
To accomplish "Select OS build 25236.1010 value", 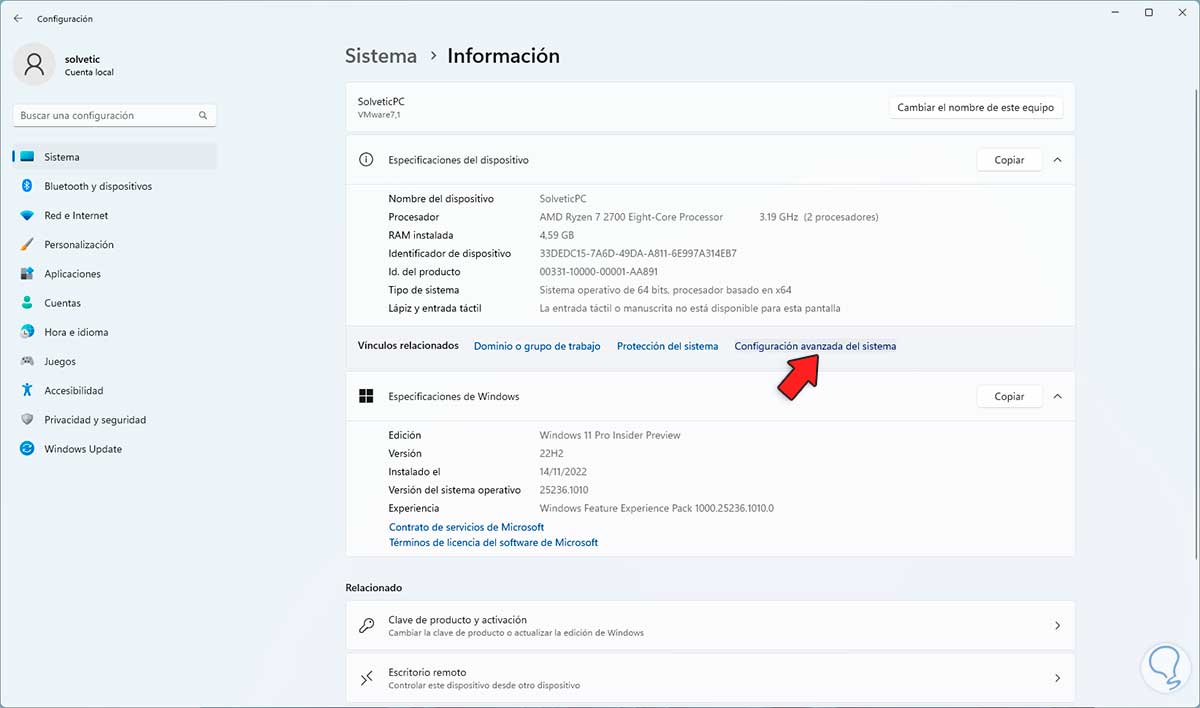I will pyautogui.click(x=565, y=490).
